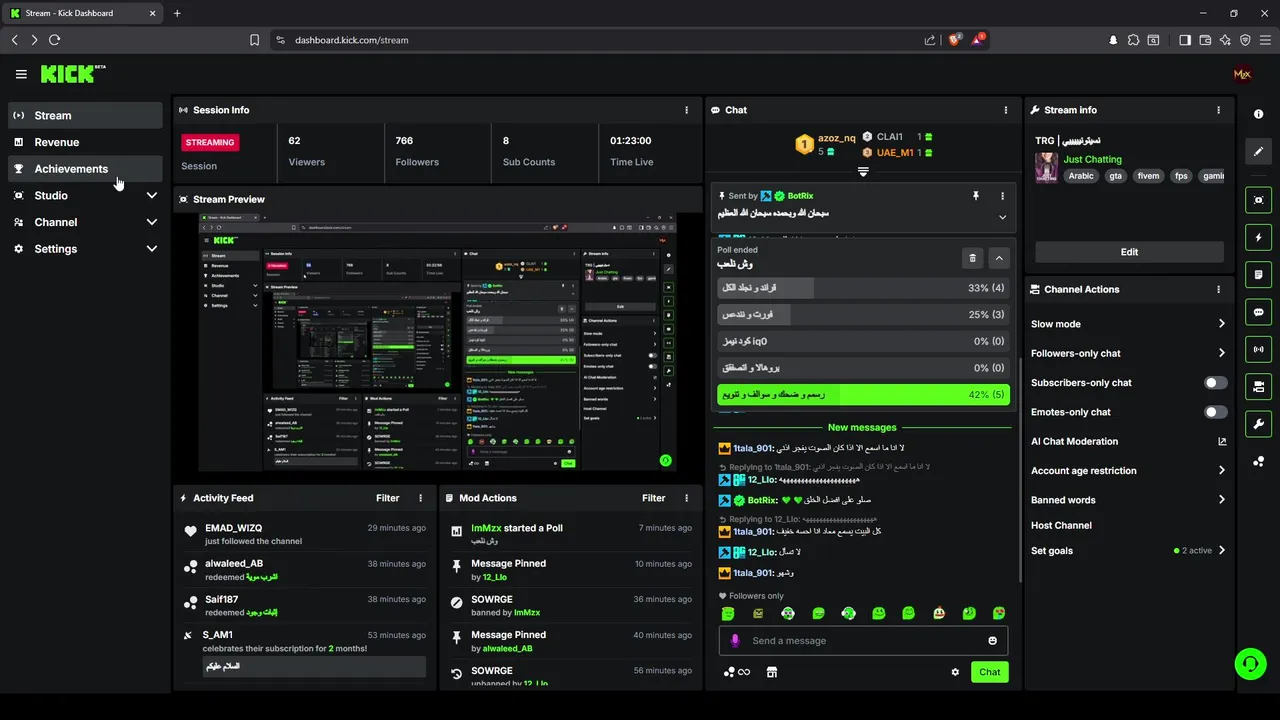Open a new browser tab

177,13
